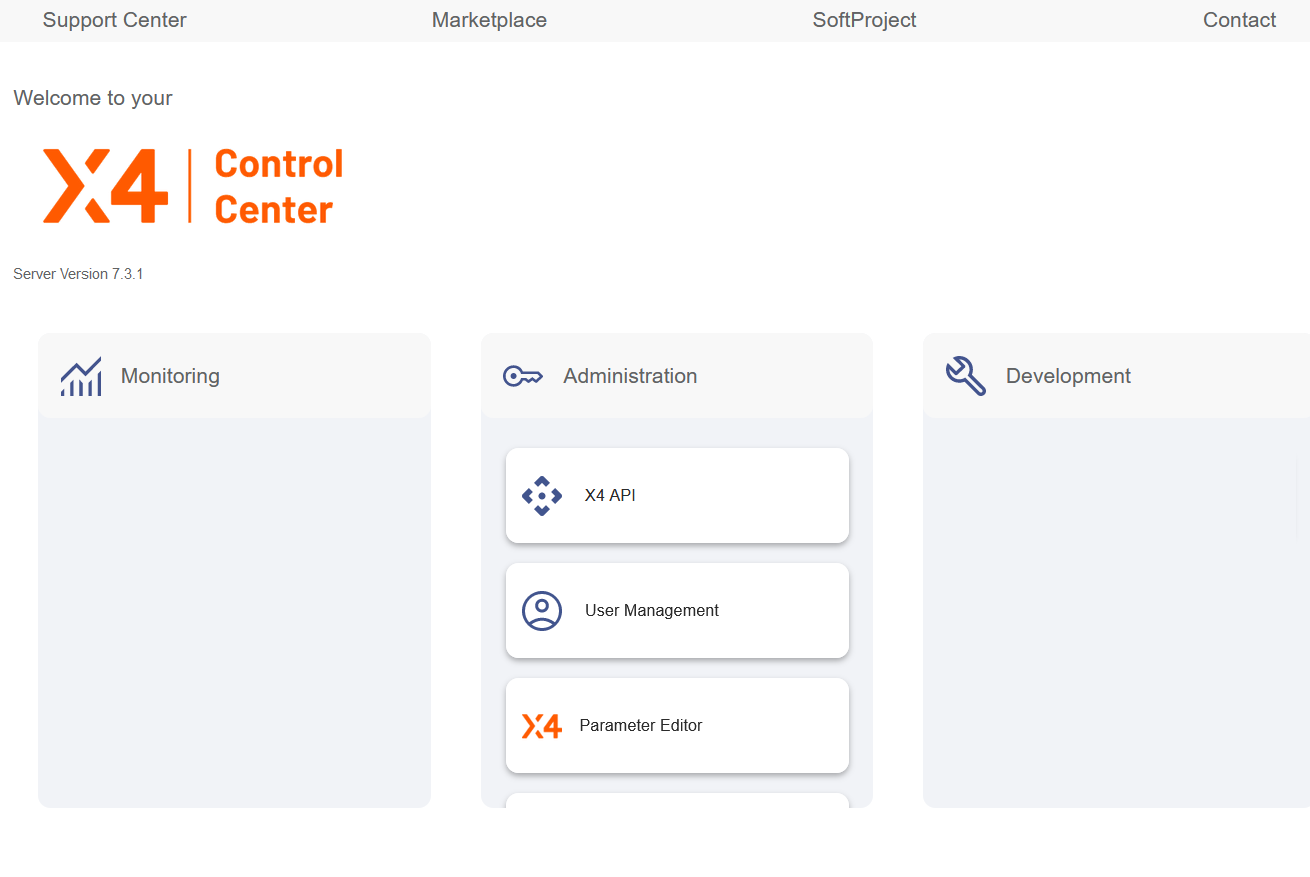Expand the Monitoring section title
The image size is (1310, 877).
pos(170,376)
